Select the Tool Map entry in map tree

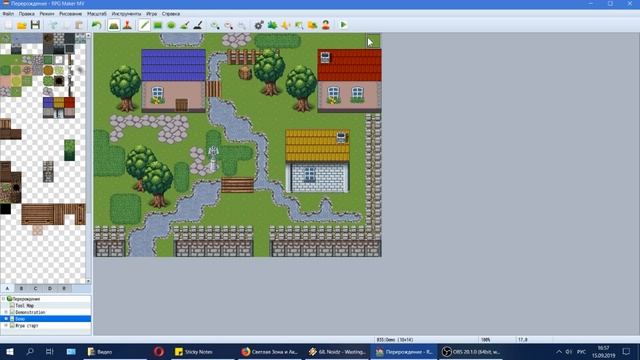point(24,305)
